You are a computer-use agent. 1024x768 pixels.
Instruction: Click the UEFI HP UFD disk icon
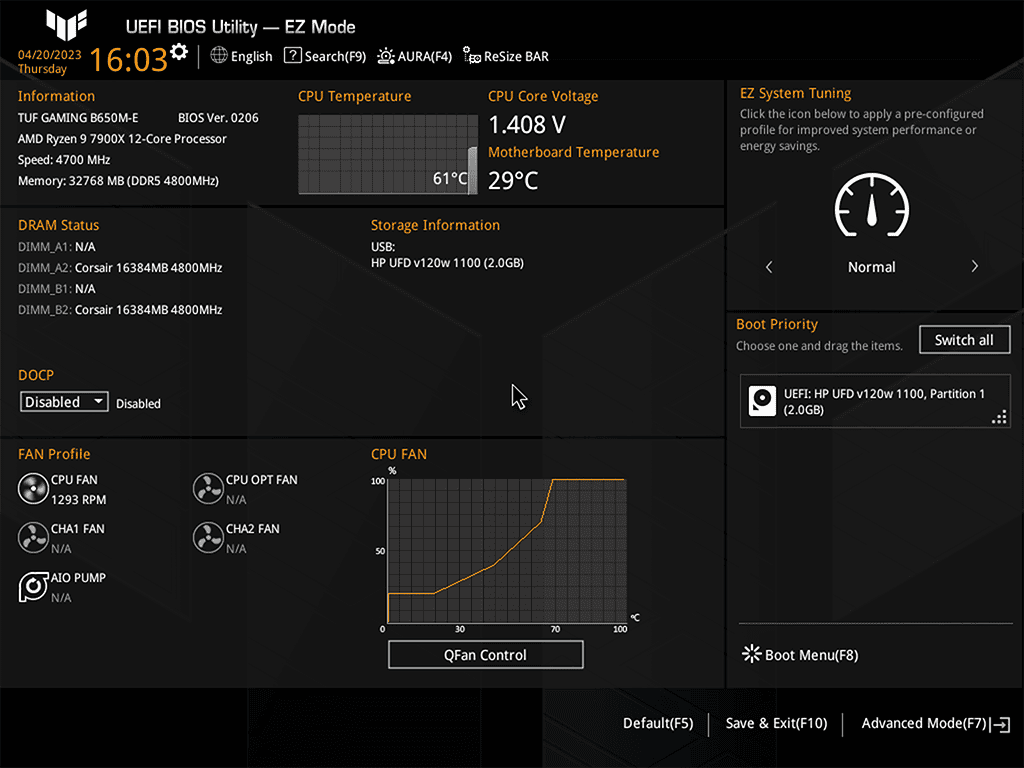coord(762,401)
